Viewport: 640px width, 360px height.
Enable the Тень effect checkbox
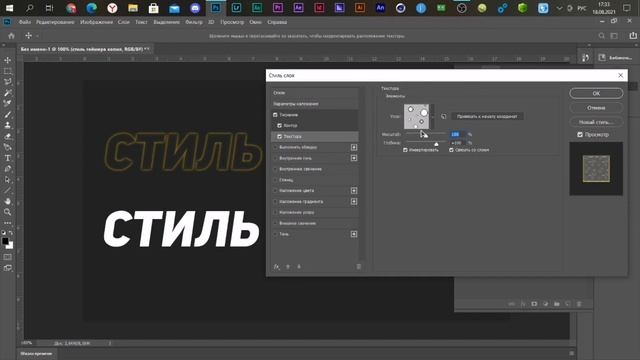pos(275,234)
